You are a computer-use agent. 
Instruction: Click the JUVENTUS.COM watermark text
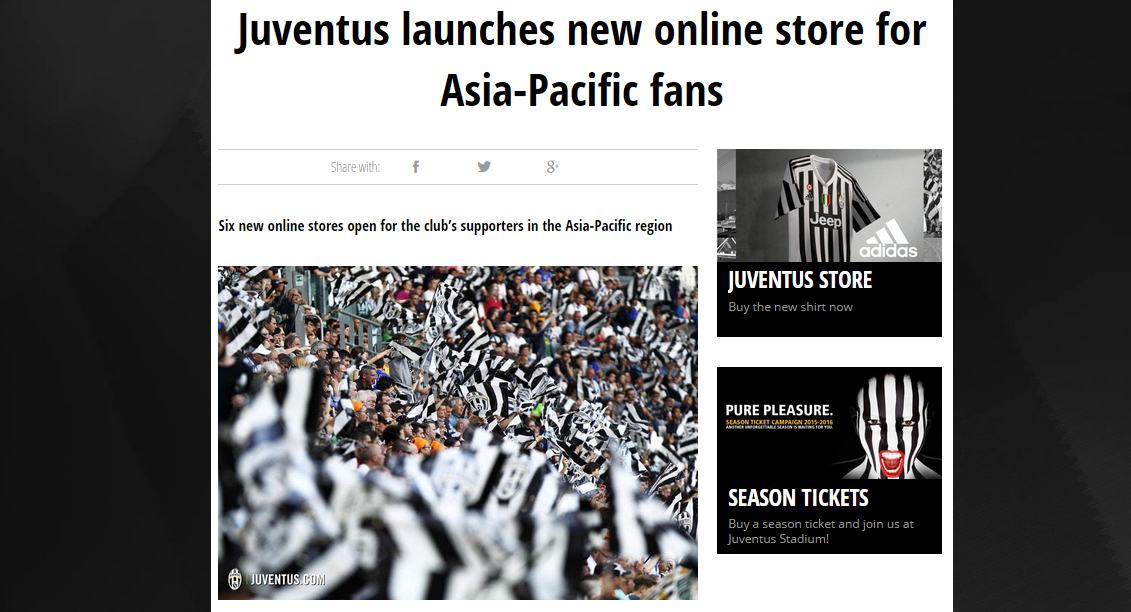(x=288, y=580)
